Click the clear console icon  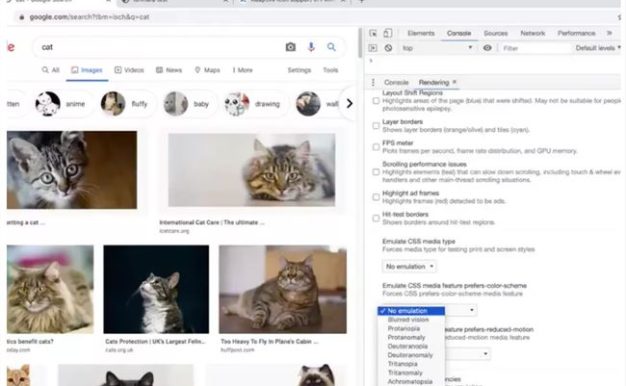[x=388, y=48]
